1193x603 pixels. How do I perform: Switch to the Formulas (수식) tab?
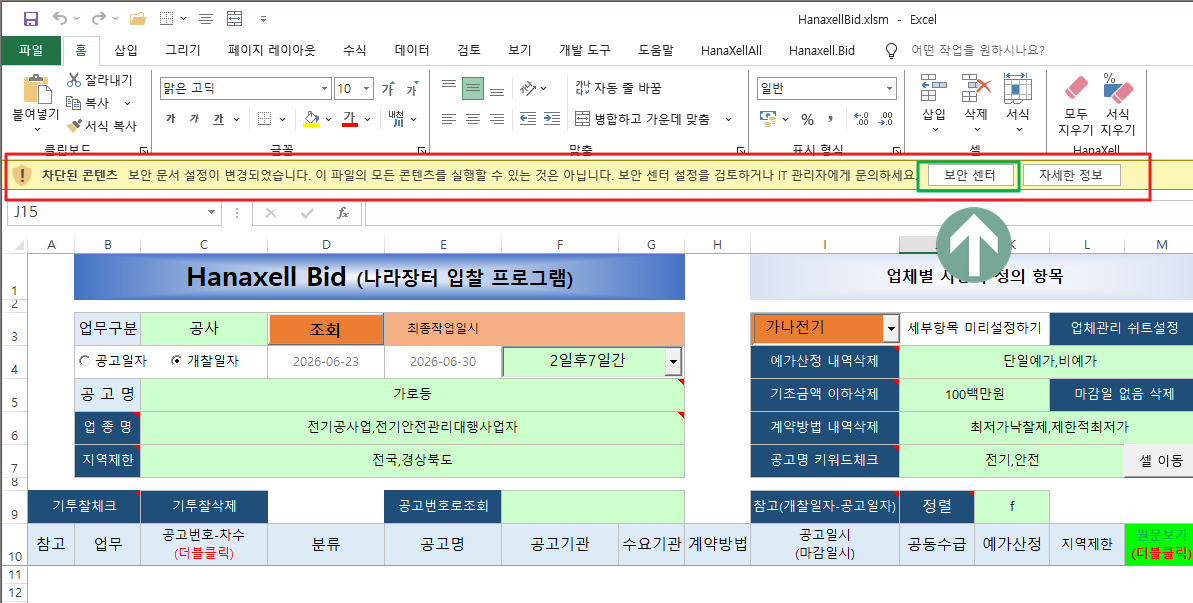(x=355, y=50)
